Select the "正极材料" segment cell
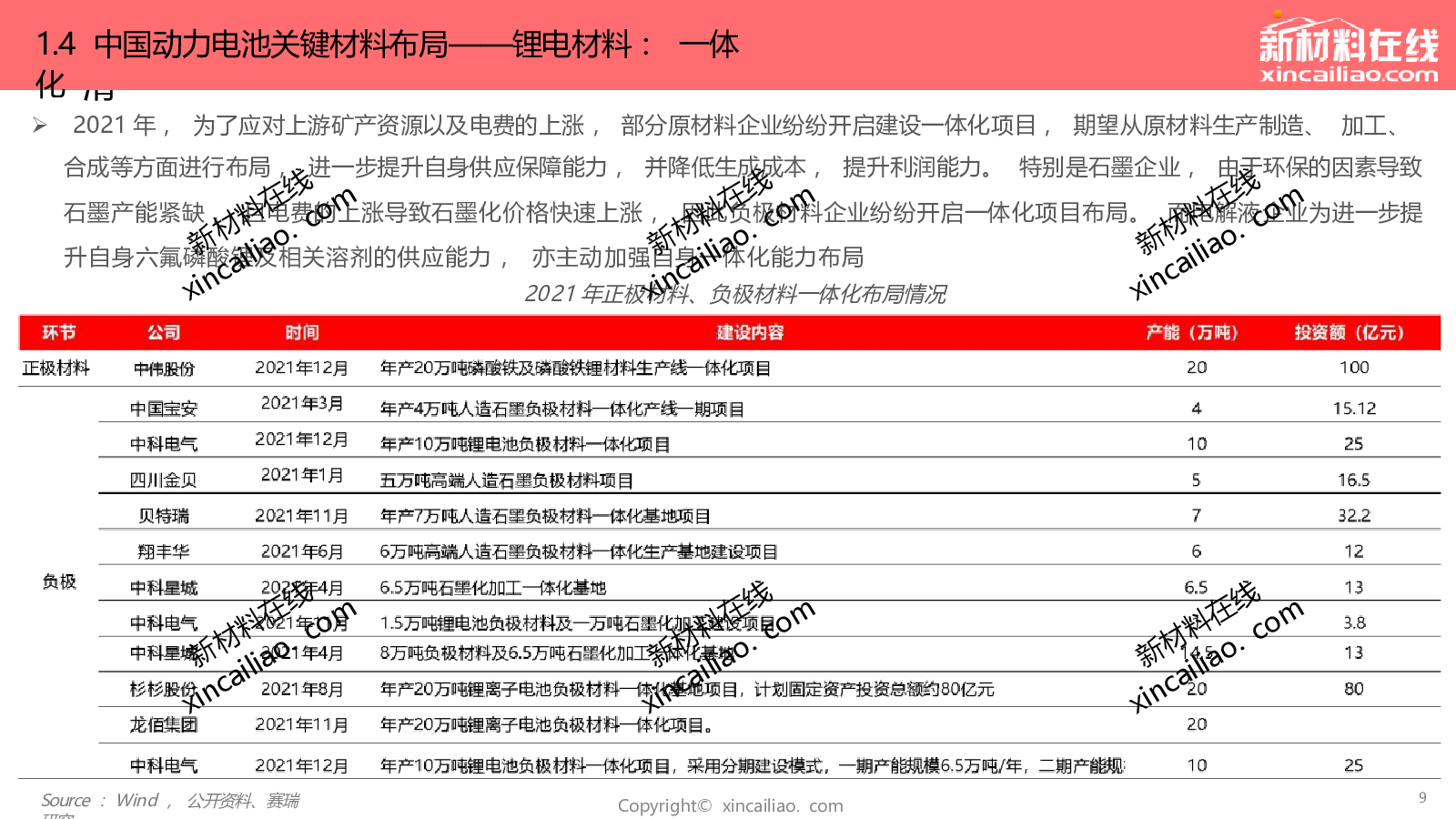The image size is (1456, 819). tap(56, 368)
